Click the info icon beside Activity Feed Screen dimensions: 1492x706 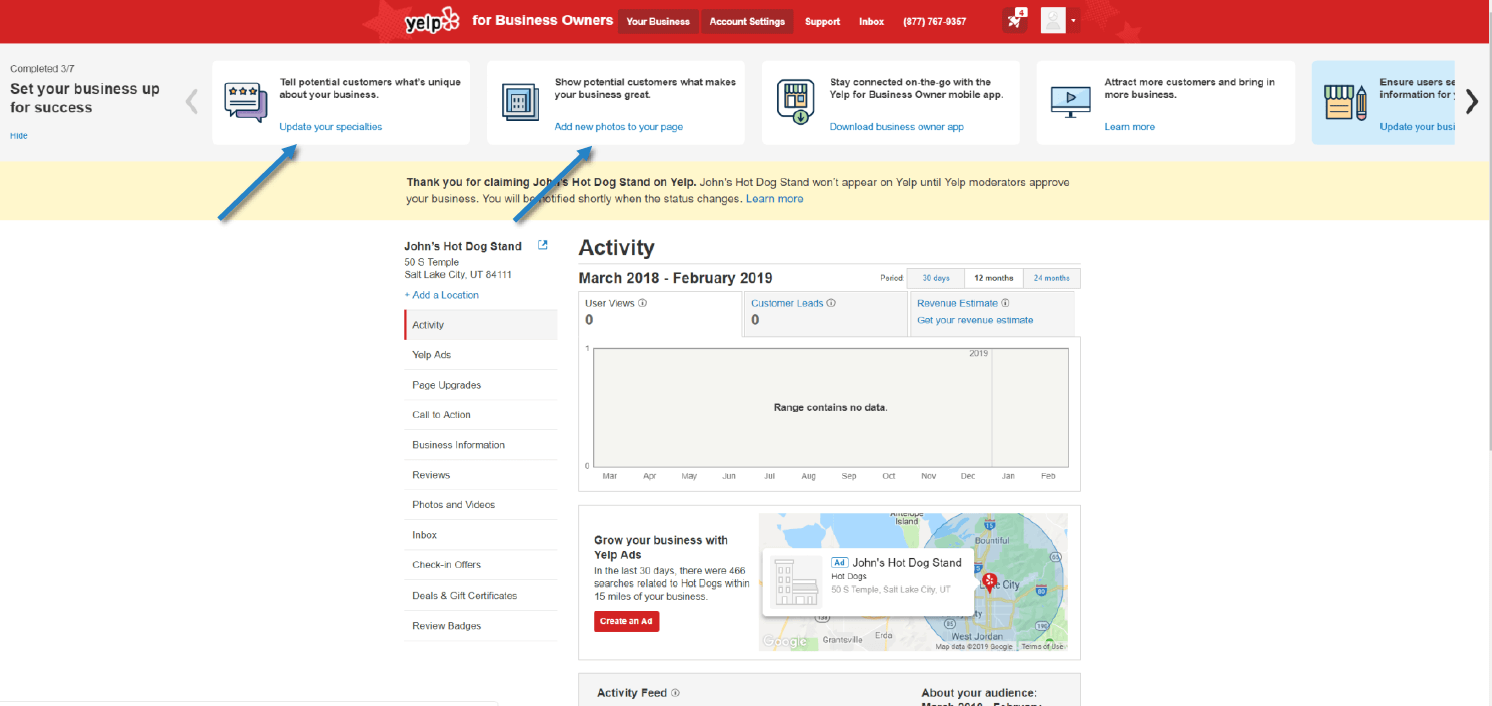tap(675, 693)
